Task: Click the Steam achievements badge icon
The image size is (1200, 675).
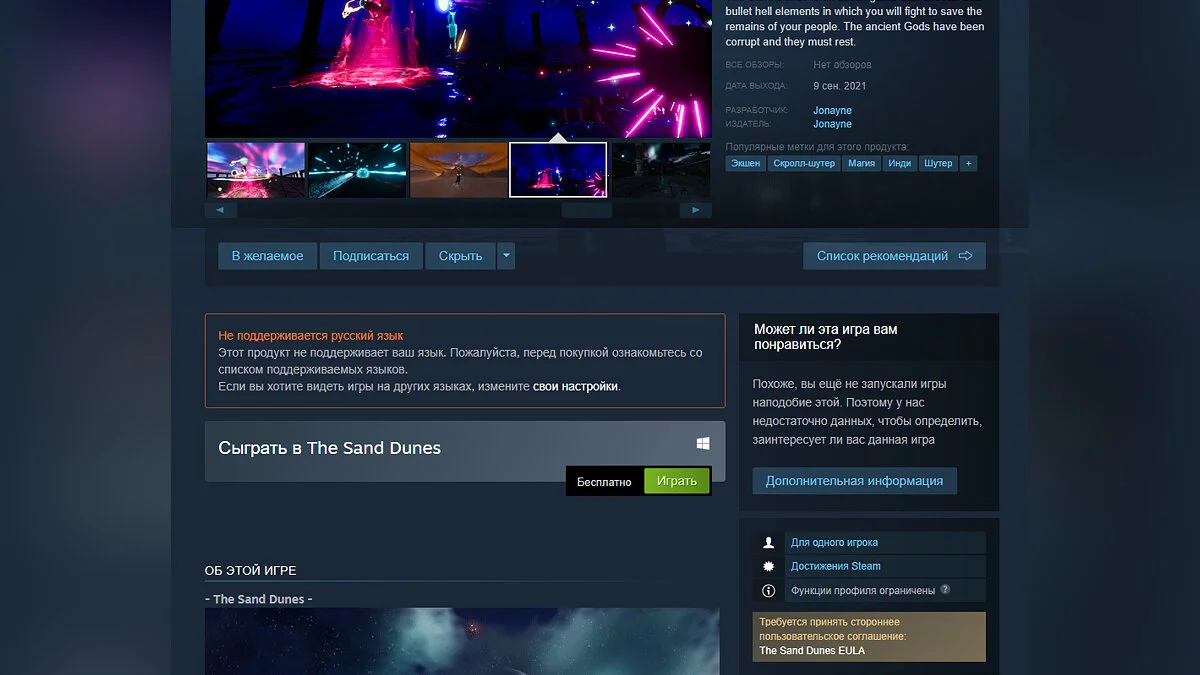Action: coord(768,566)
